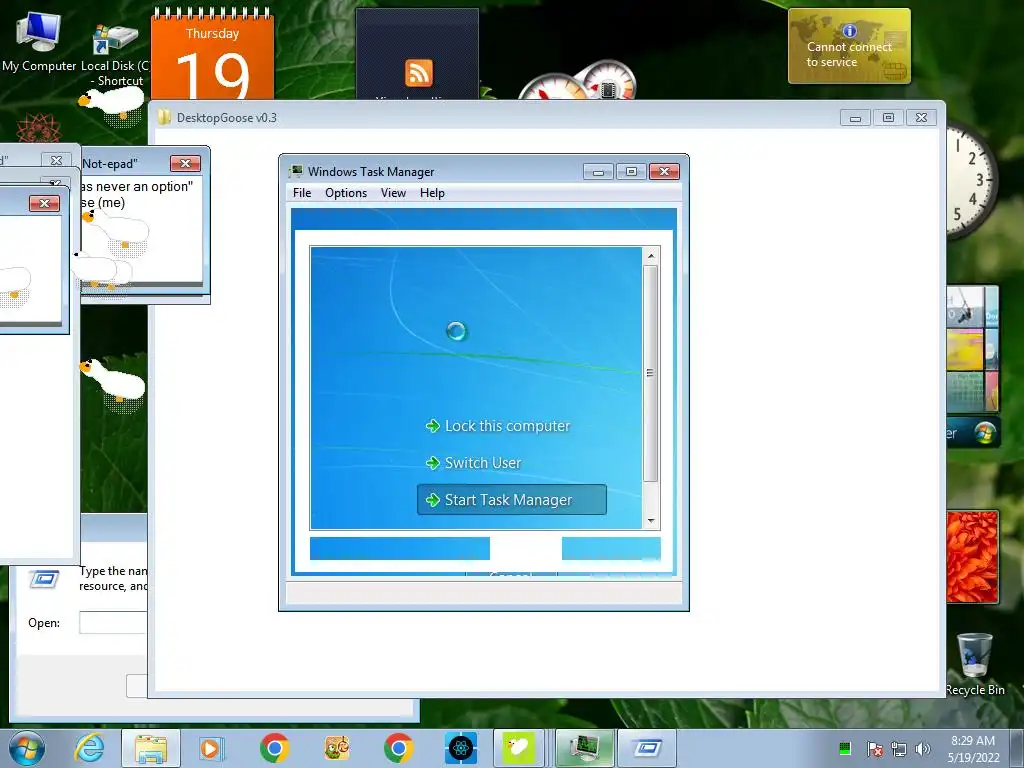The width and height of the screenshot is (1024, 768).
Task: Launch Internet Explorer from the taskbar
Action: point(89,748)
